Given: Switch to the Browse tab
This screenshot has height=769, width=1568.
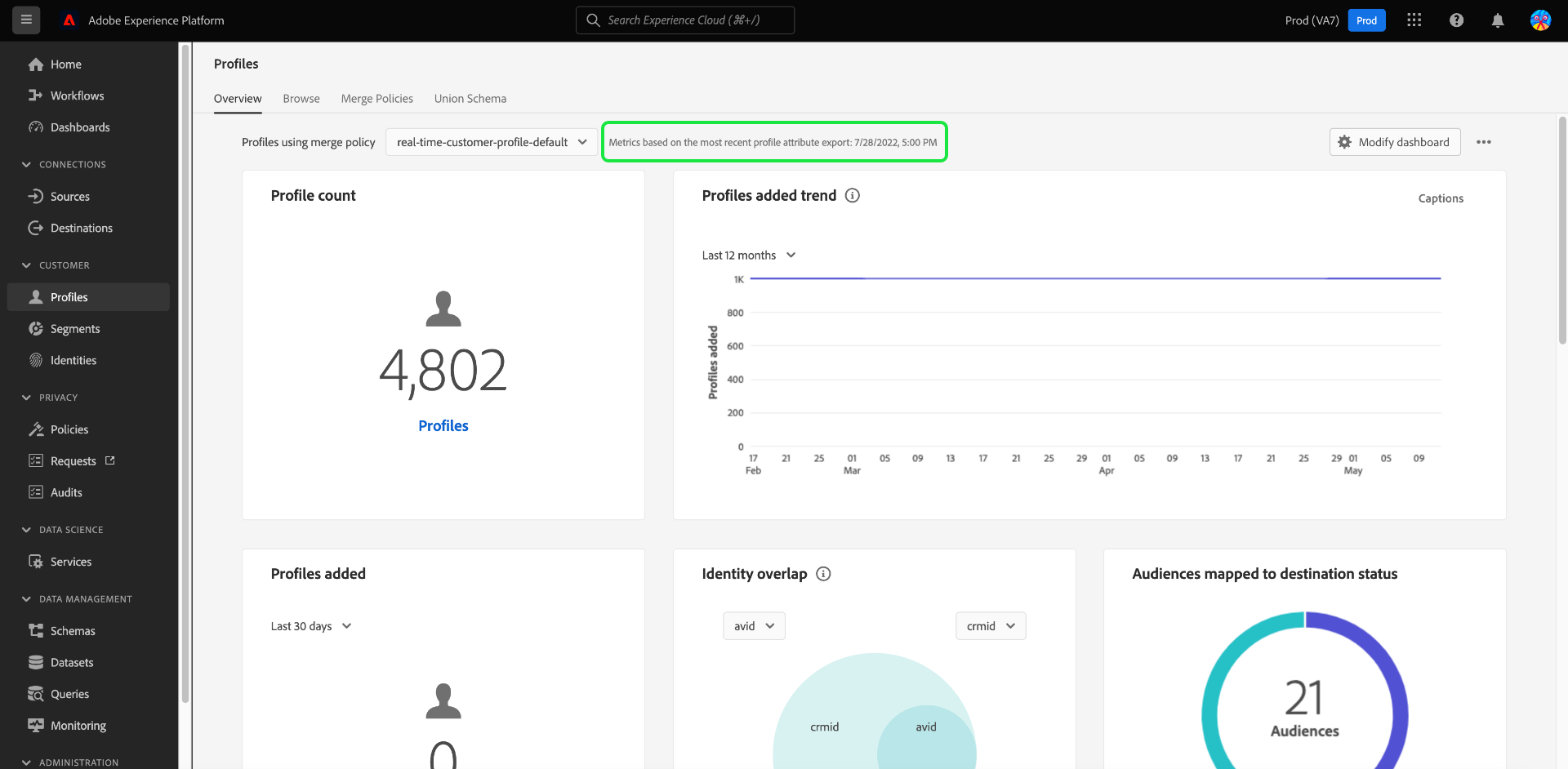Looking at the screenshot, I should (x=301, y=99).
